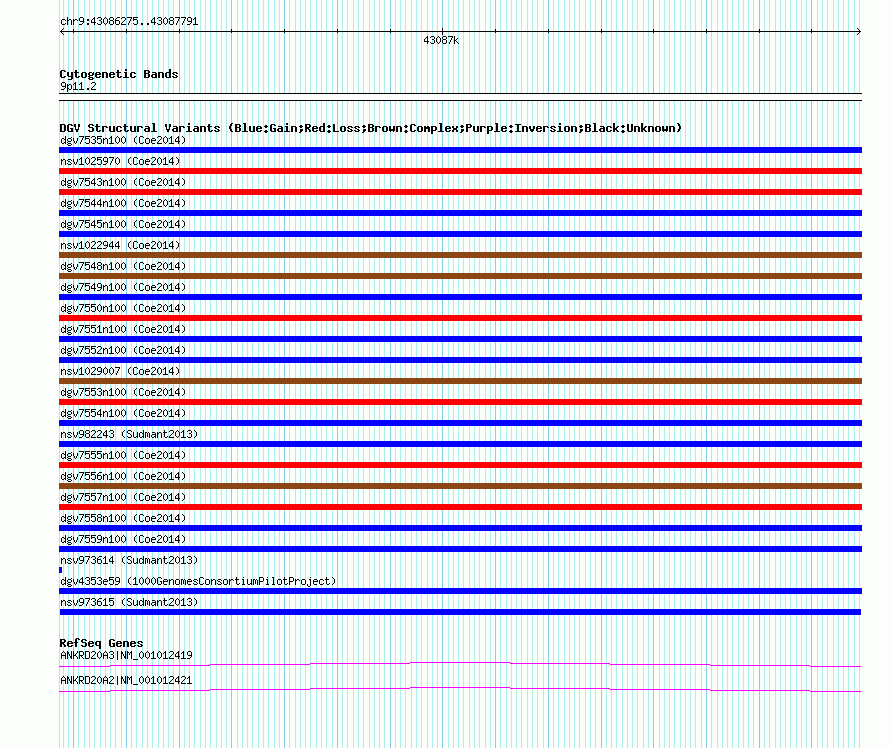Click the dgv4353e59 1000GenomesConsortiumPilotProject blue bar
This screenshot has width=890, height=748.
pyautogui.click(x=460, y=591)
